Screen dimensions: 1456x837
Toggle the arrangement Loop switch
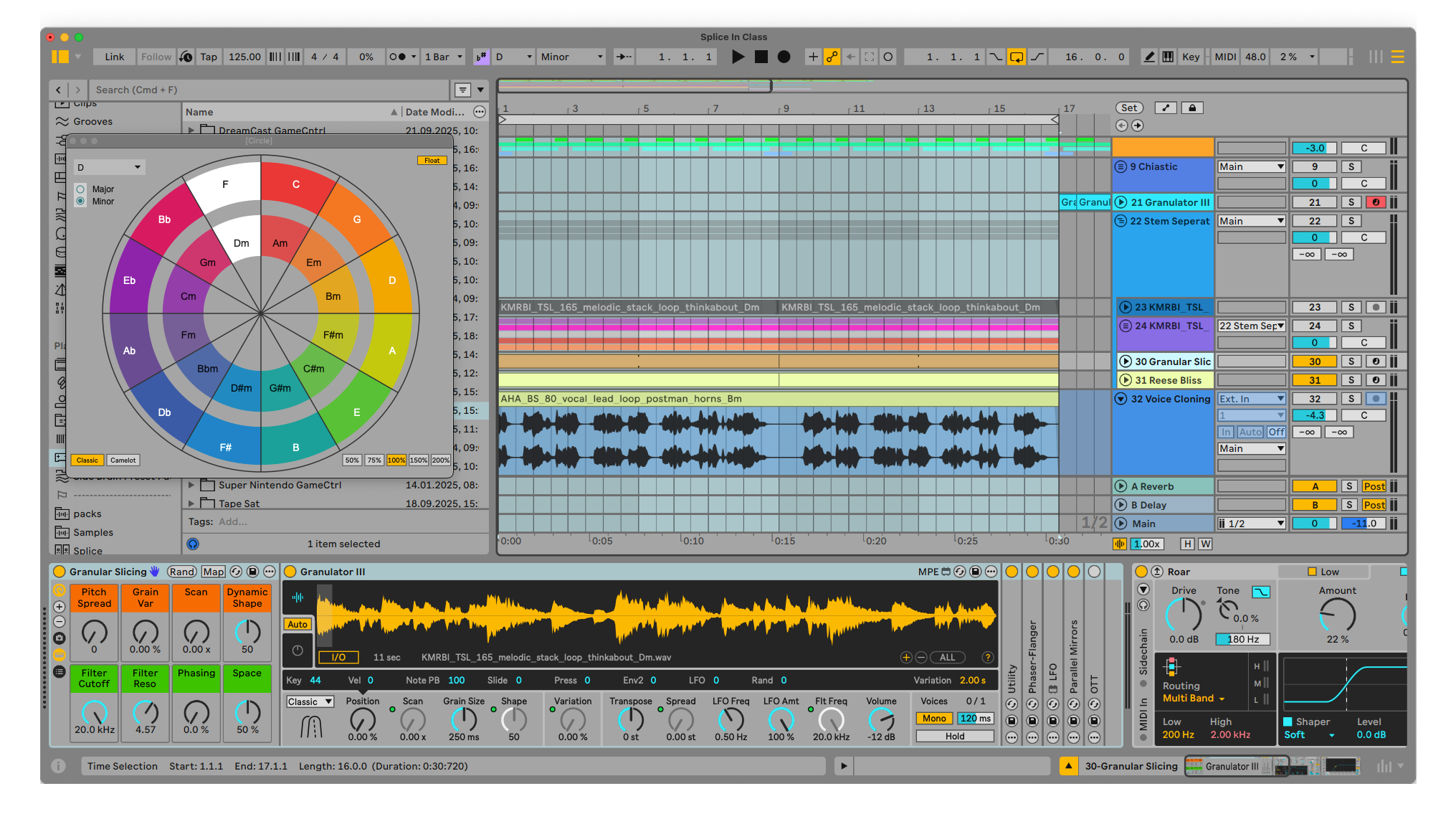tap(1017, 57)
